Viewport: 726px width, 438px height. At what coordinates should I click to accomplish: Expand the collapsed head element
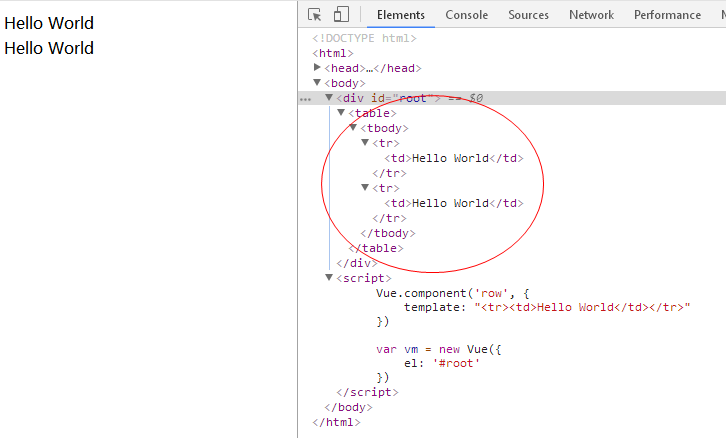click(x=317, y=68)
